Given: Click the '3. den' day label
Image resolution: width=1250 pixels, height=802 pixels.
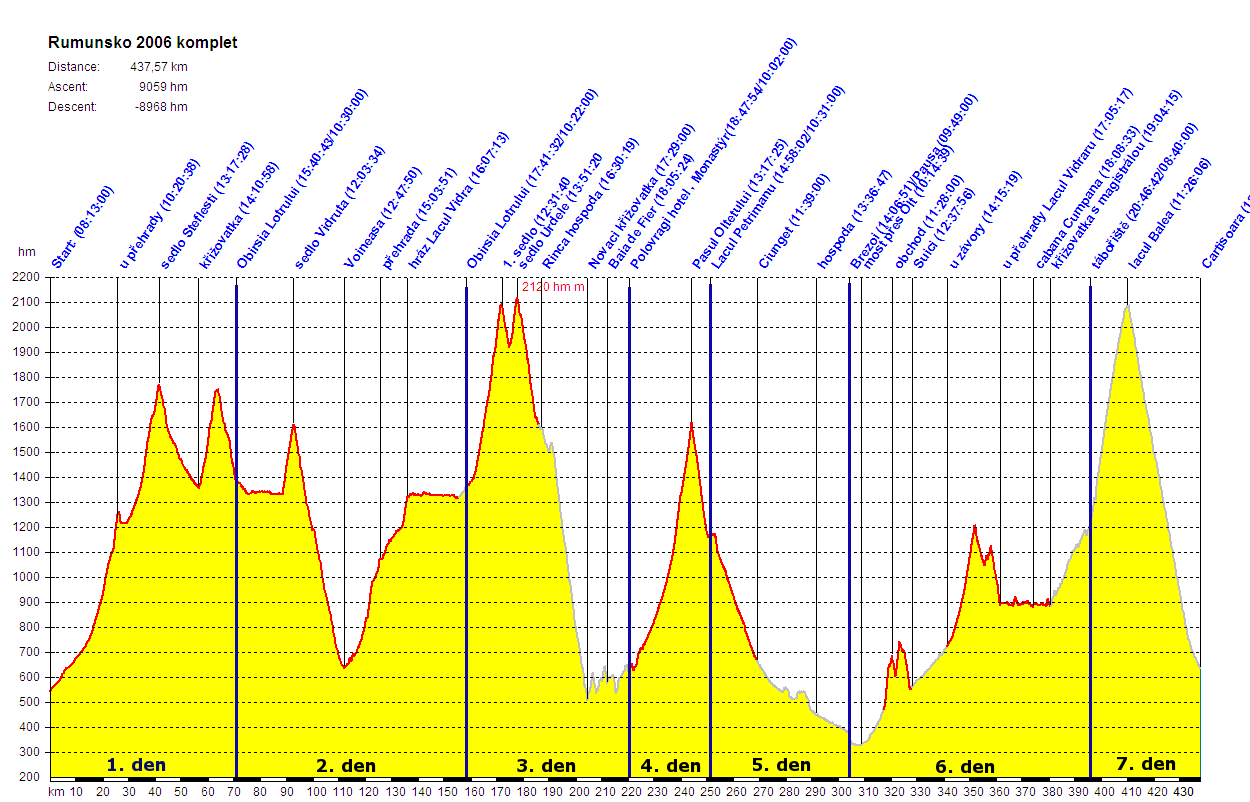Looking at the screenshot, I should 546,766.
